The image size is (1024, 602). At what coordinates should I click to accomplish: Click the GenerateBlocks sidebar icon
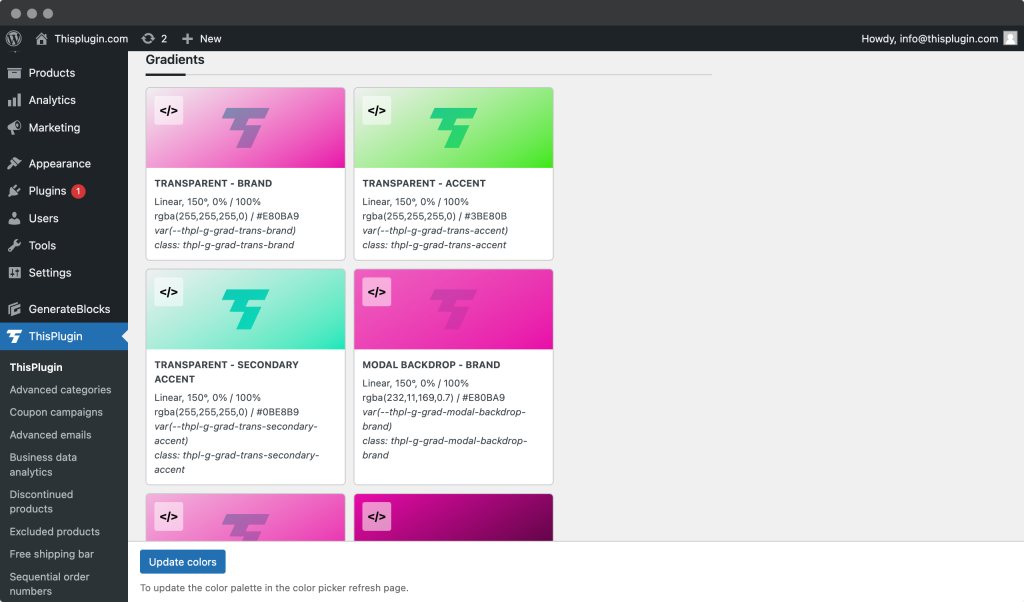(x=15, y=309)
